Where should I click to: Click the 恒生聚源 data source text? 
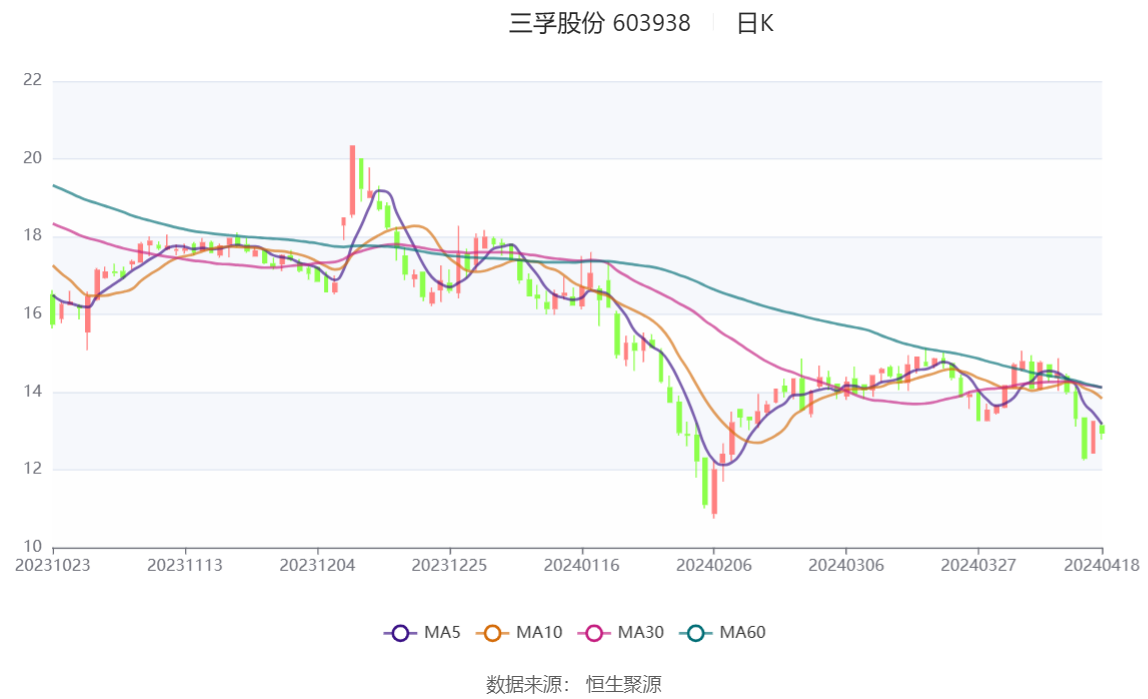tap(624, 685)
